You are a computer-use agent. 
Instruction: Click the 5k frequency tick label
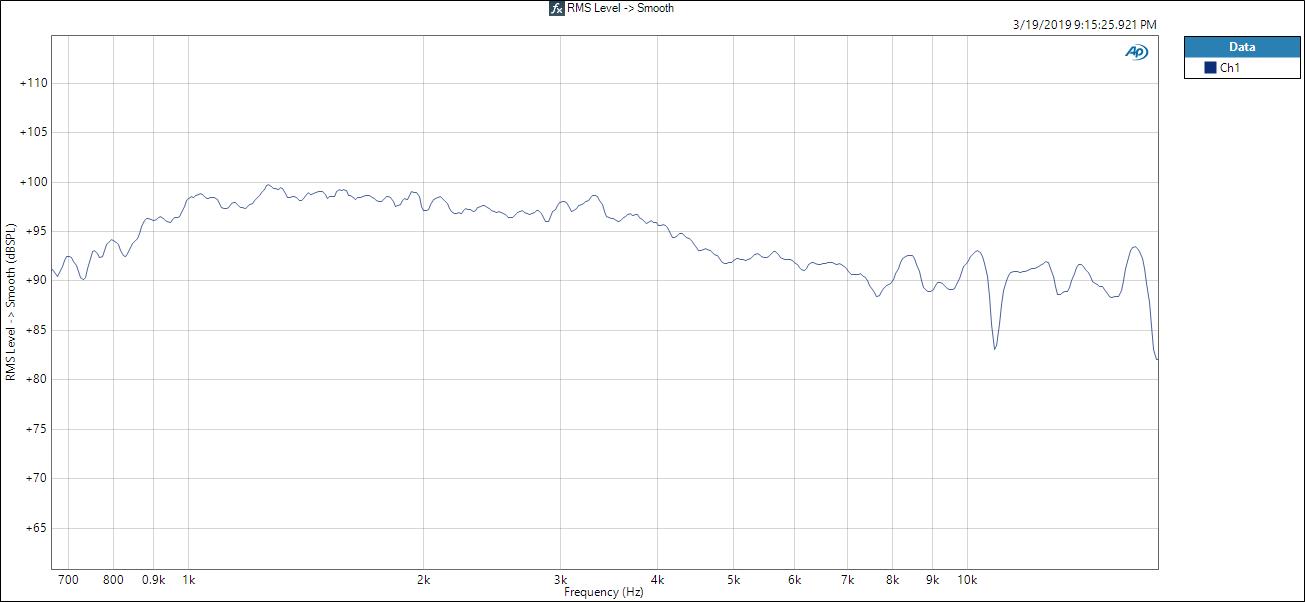click(x=733, y=579)
